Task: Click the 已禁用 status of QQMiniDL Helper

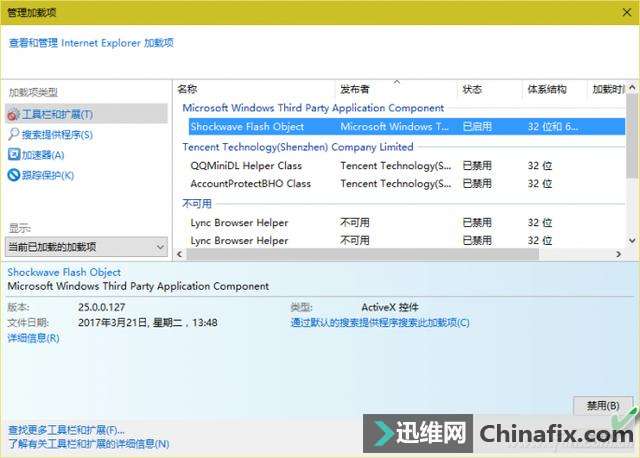Action: (x=477, y=166)
